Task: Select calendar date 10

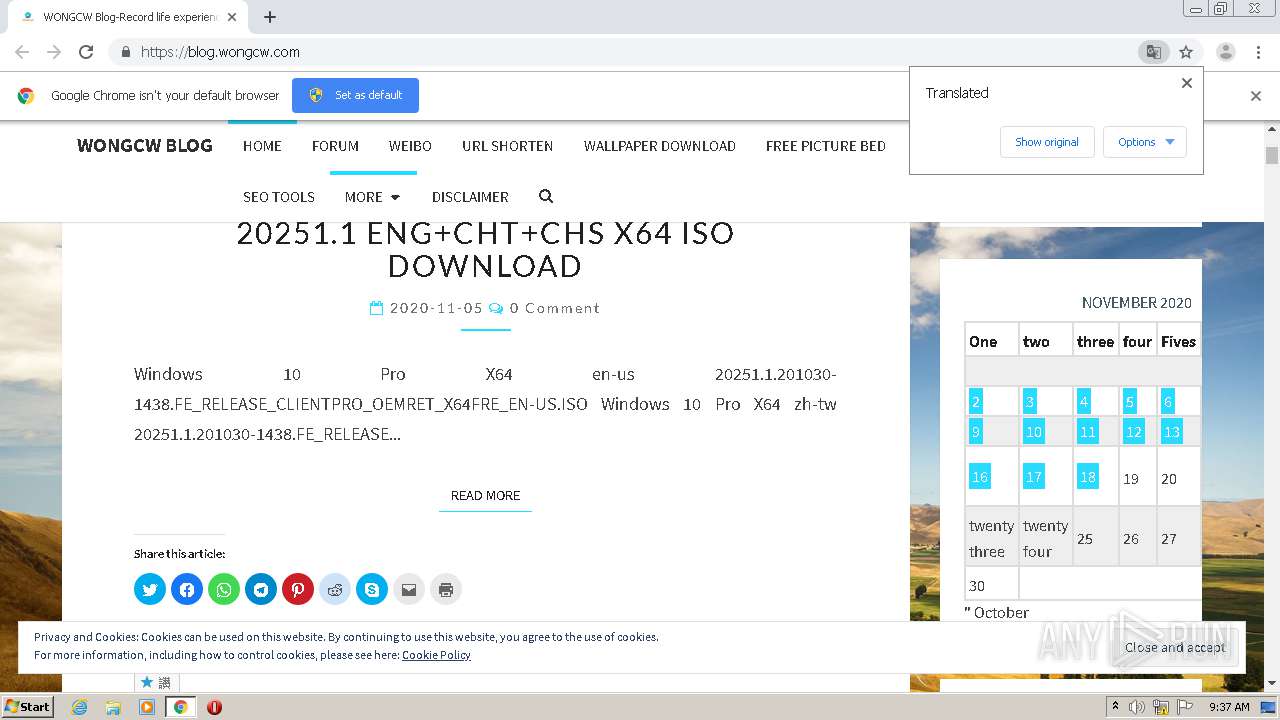Action: 1034,432
